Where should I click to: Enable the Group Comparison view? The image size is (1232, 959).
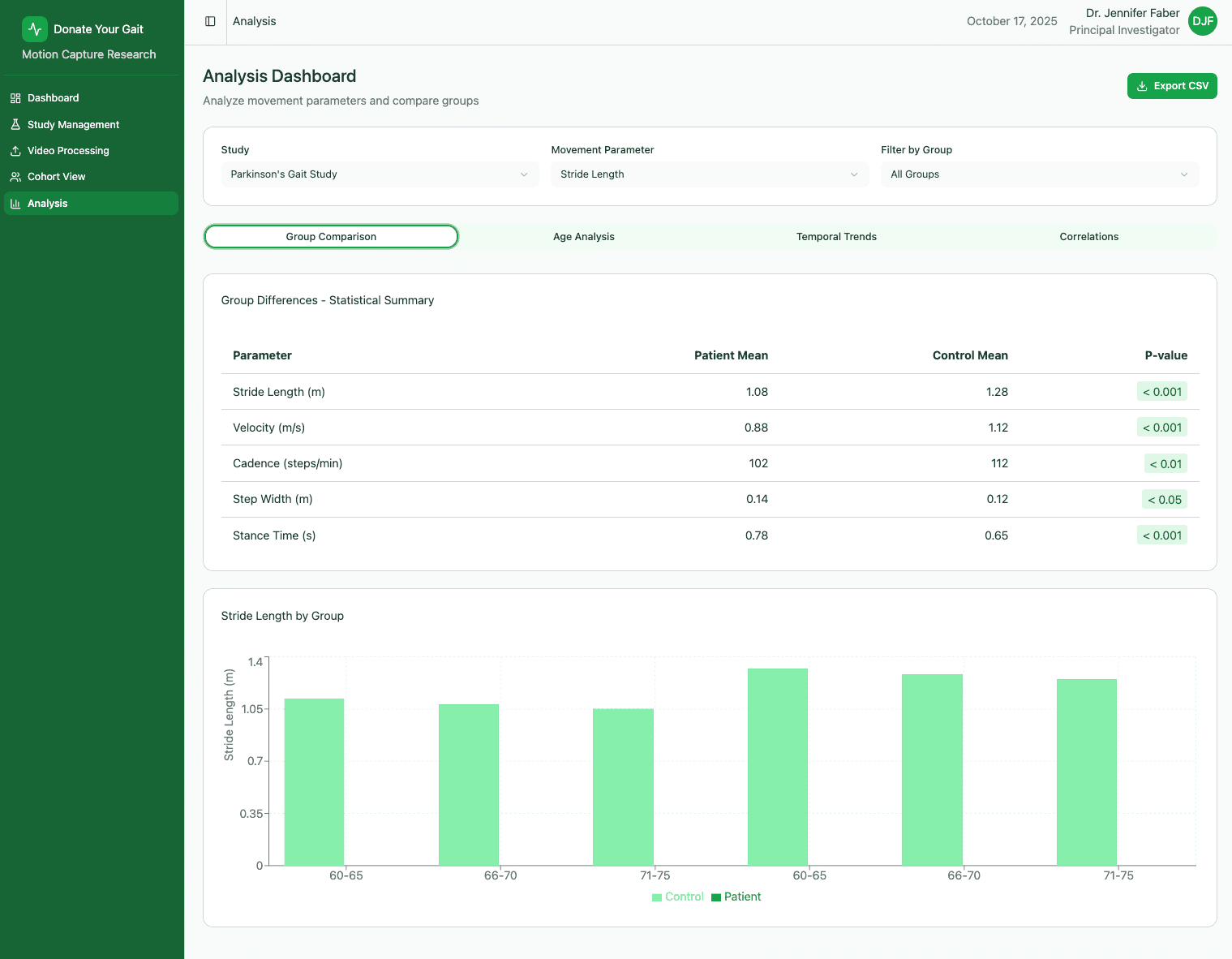click(x=331, y=236)
